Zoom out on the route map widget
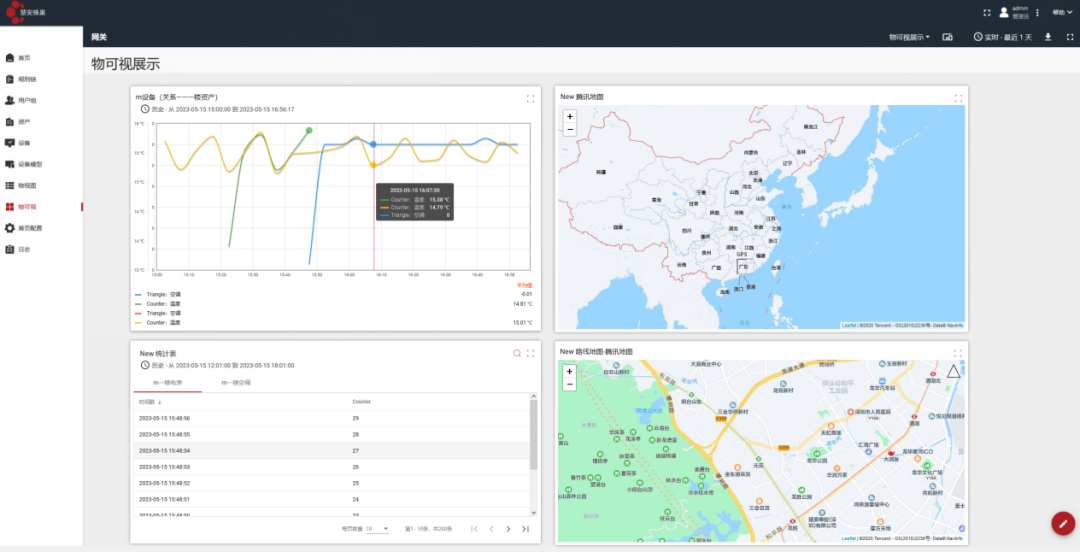Viewport: 1080px width, 552px height. pos(570,384)
